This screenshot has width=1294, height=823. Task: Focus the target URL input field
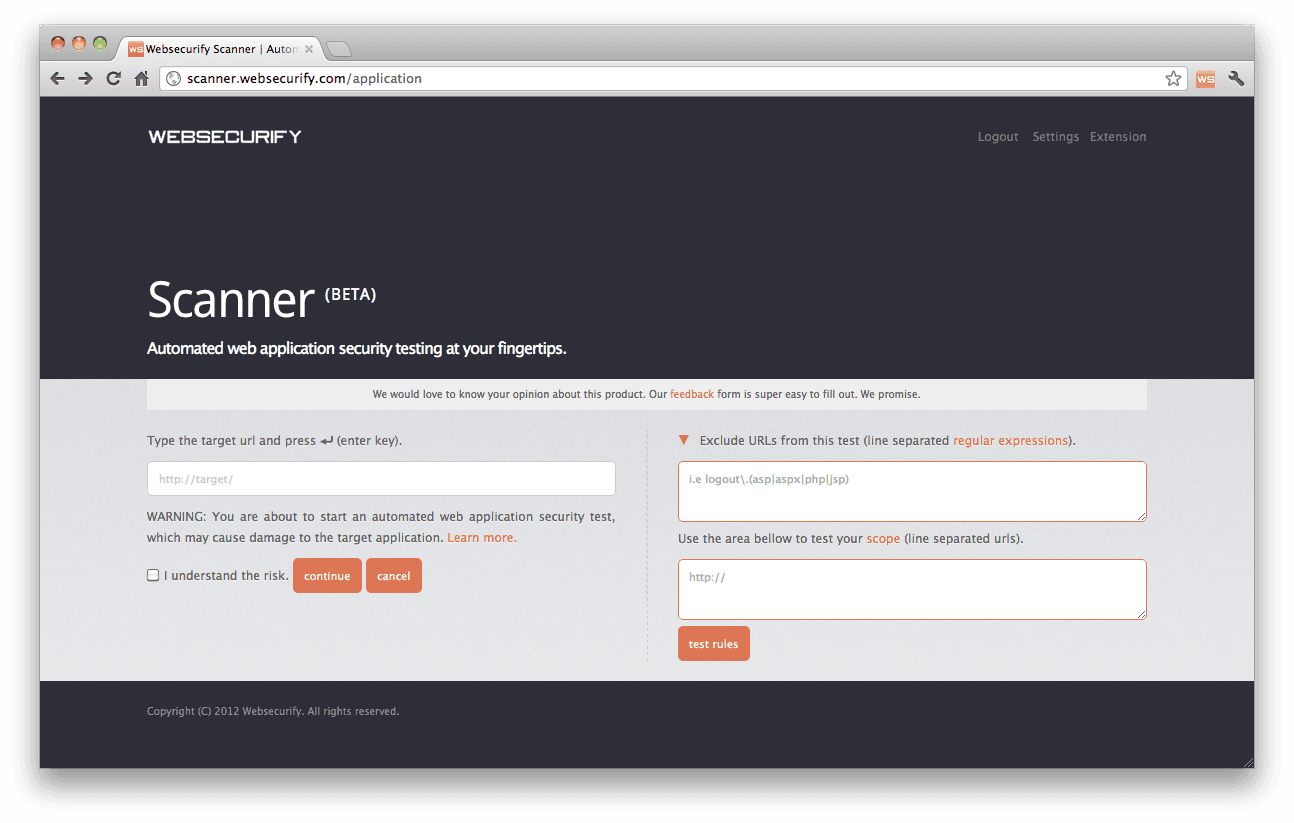pos(381,479)
